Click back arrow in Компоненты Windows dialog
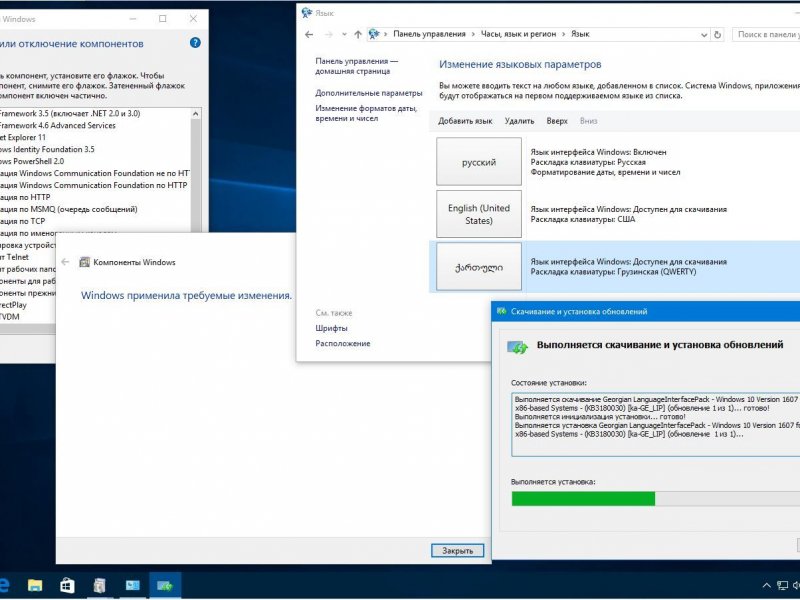This screenshot has height=600, width=800. (65, 262)
